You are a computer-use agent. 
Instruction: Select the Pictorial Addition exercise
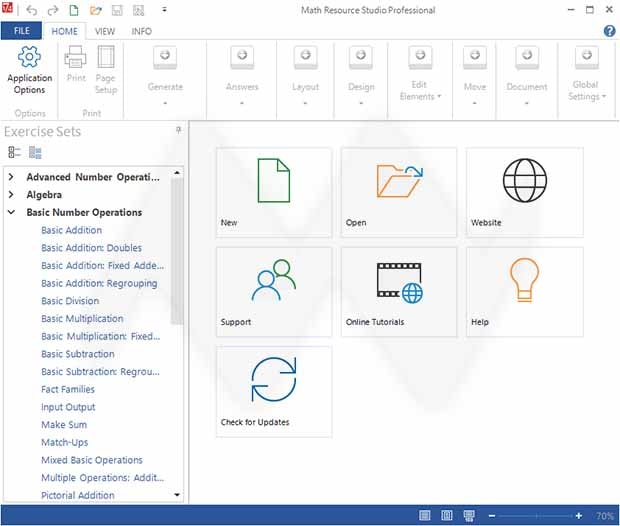point(78,496)
